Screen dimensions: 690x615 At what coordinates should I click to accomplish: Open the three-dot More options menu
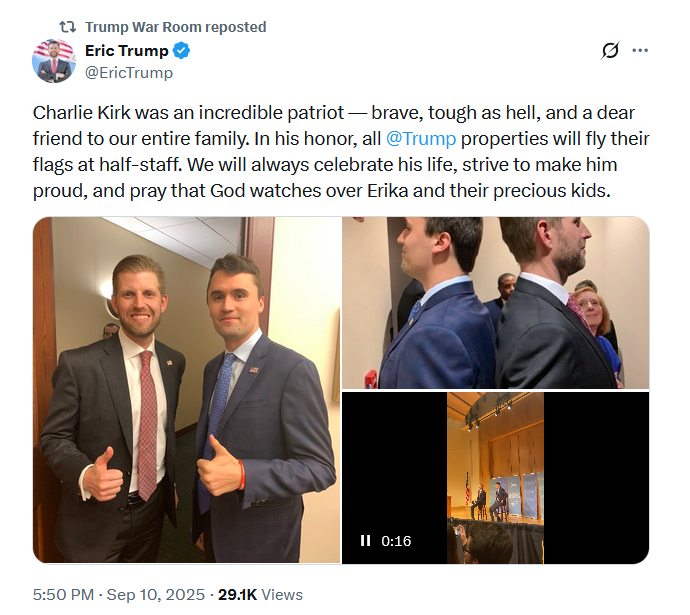tap(641, 51)
